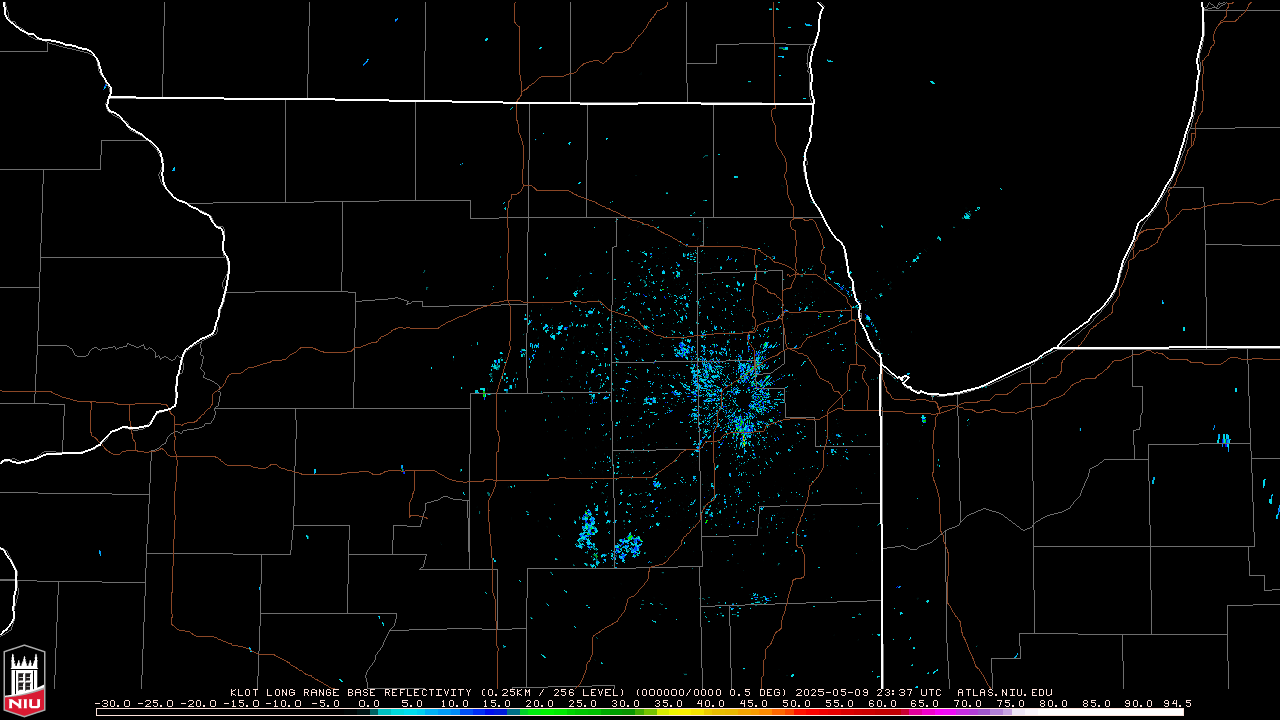This screenshot has height=720, width=1280.
Task: Click the 50.0 scale label
Action: (x=796, y=703)
